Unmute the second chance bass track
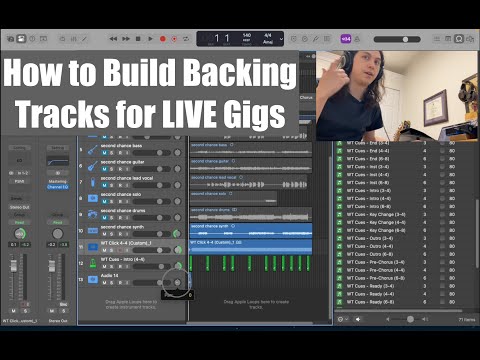 point(104,153)
